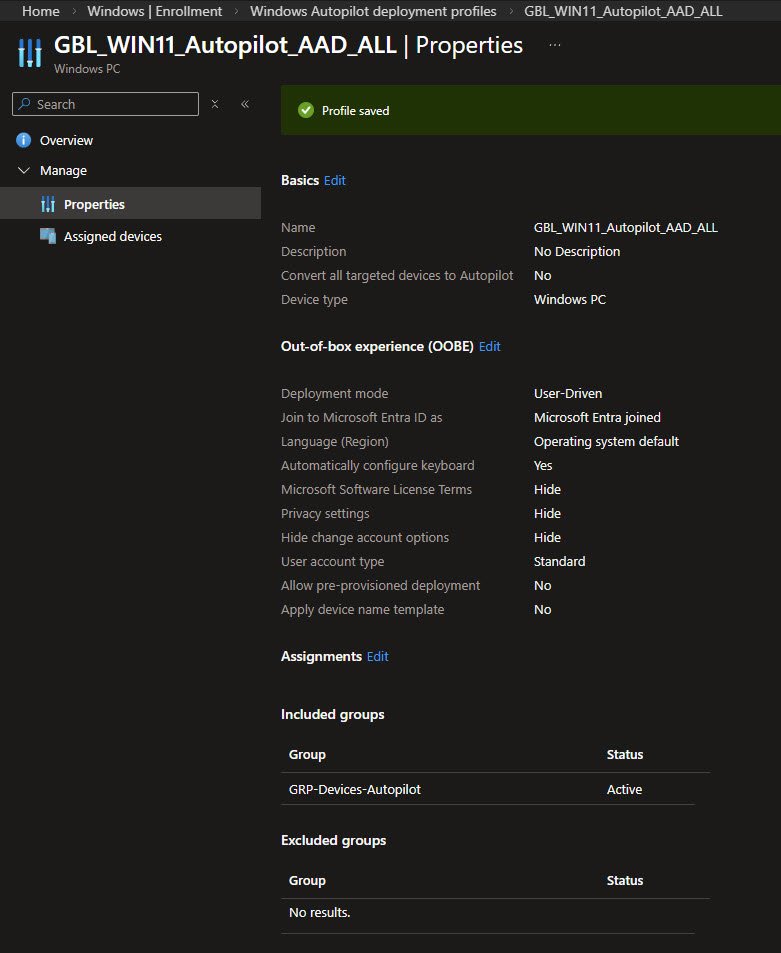The image size is (781, 953).
Task: Go to Home breadcrumb
Action: click(40, 11)
